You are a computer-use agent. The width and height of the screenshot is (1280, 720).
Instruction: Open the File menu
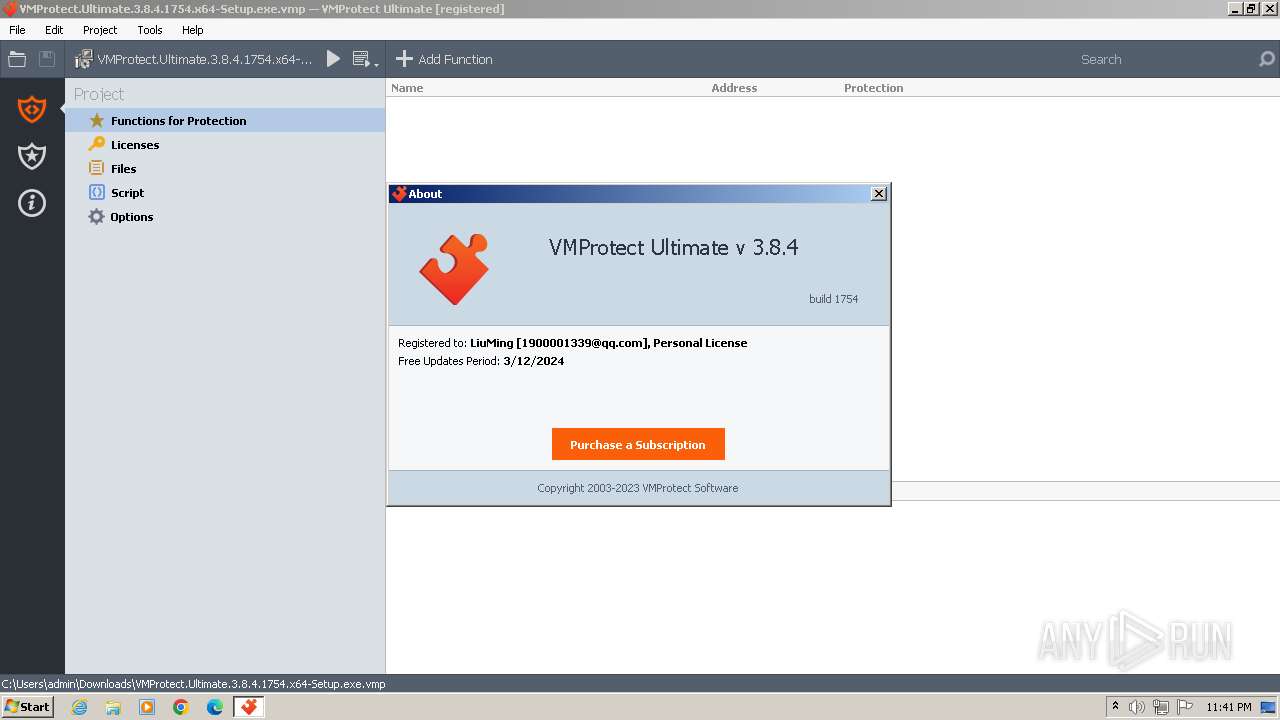[17, 30]
